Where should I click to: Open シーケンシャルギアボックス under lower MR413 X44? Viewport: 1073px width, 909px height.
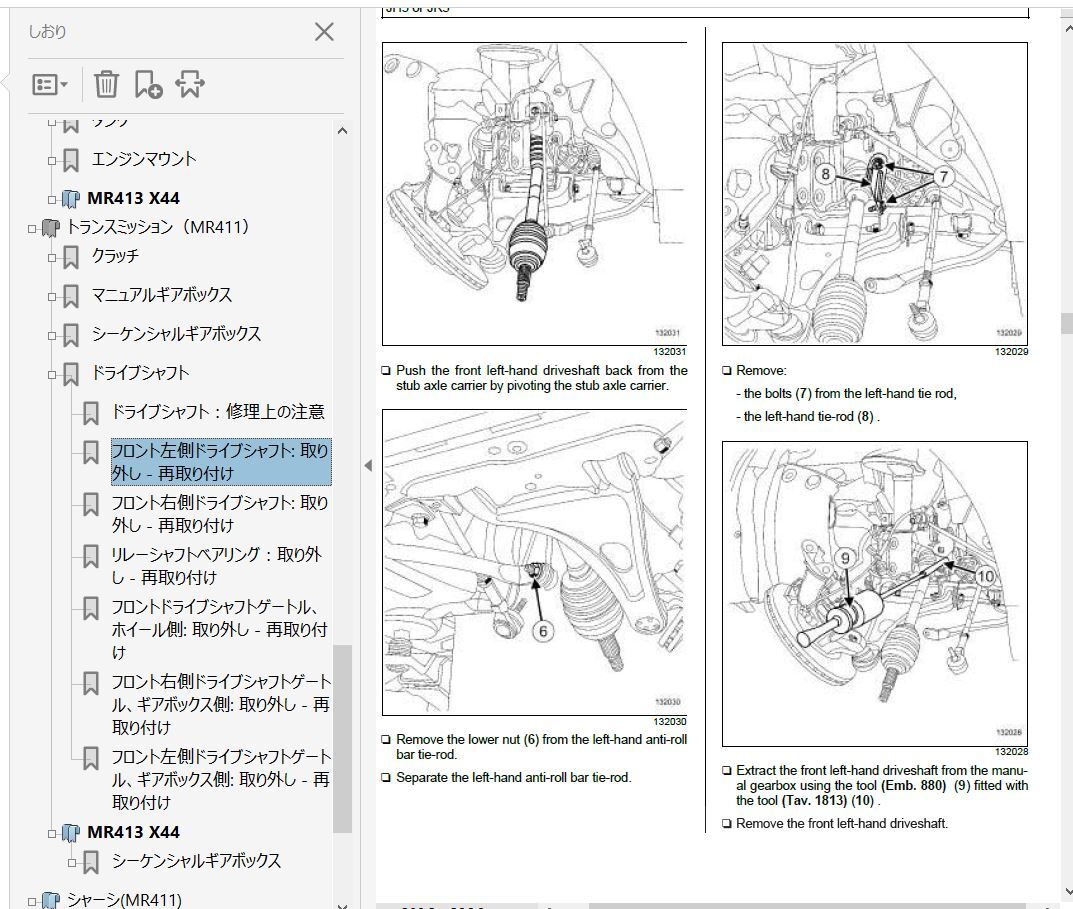click(x=196, y=861)
